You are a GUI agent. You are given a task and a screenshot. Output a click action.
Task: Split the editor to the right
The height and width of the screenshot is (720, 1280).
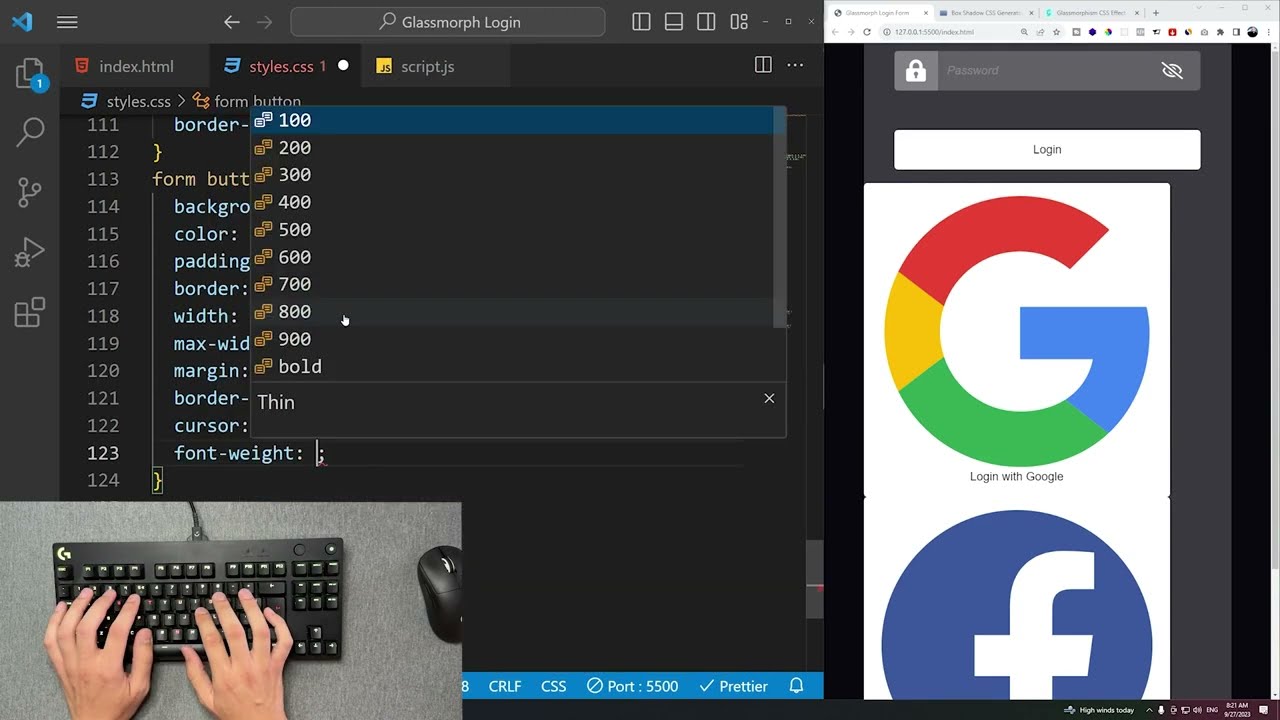coord(763,65)
